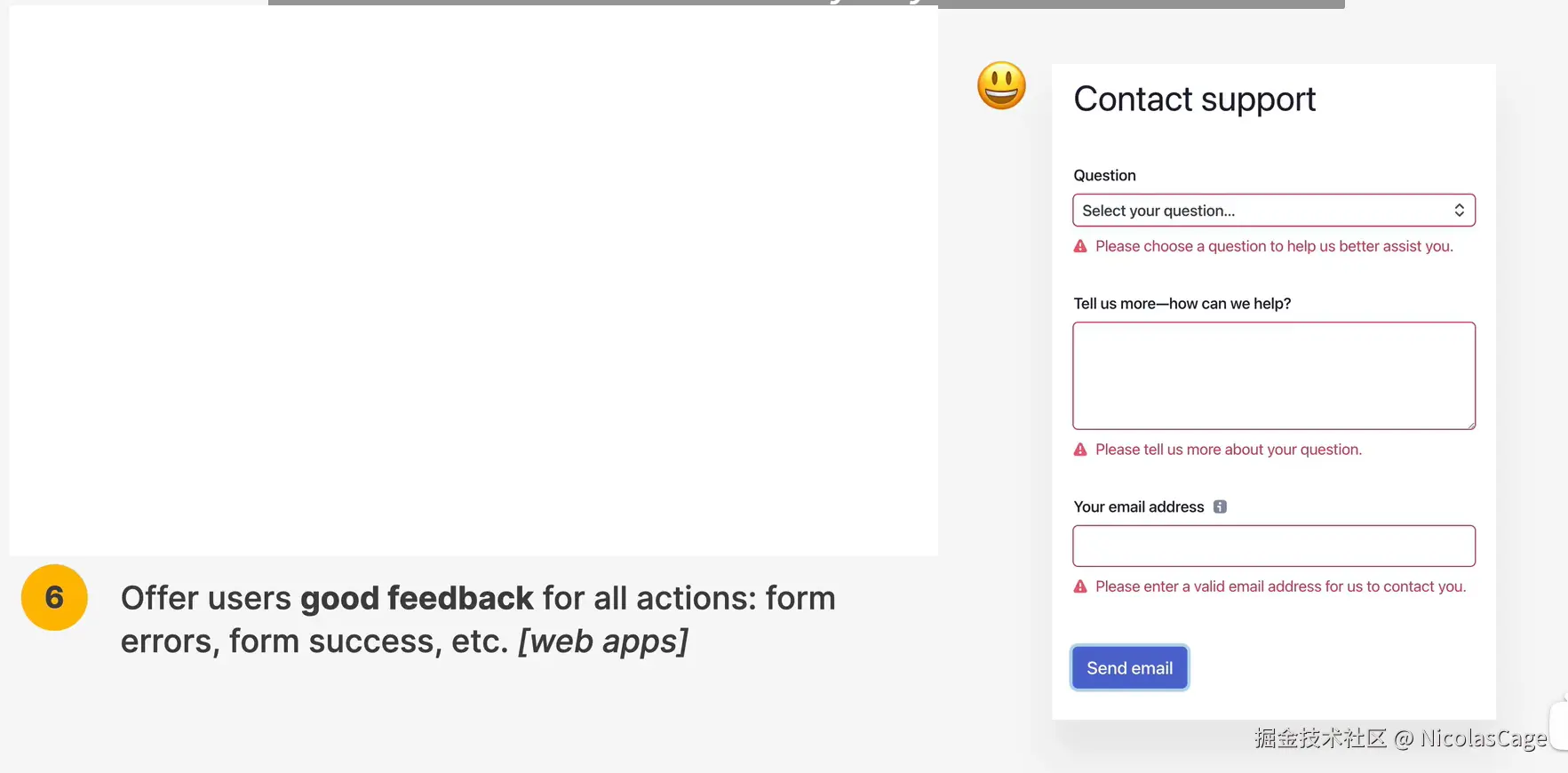Click the 'Your email address' label
Viewport: 1568px width, 773px height.
1138,507
